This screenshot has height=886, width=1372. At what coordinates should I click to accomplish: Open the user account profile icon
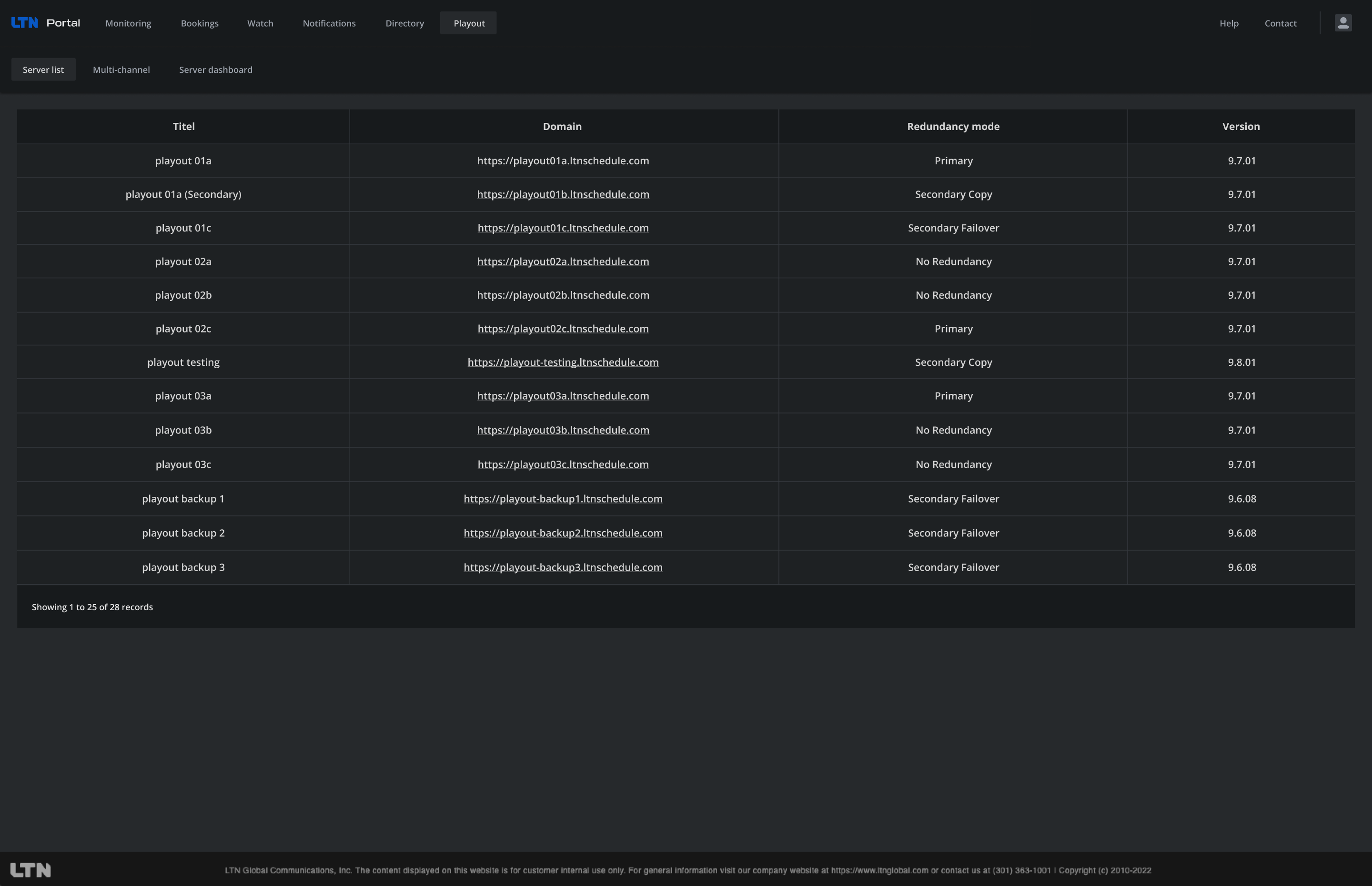click(x=1342, y=22)
